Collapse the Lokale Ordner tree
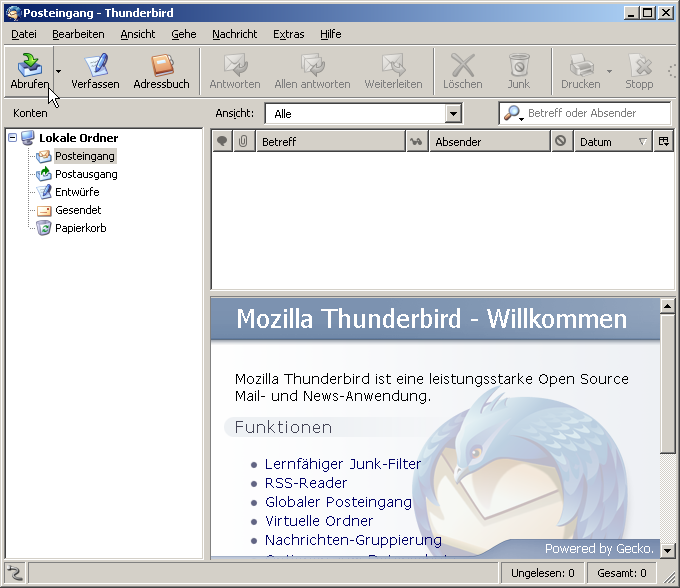 tap(13, 138)
